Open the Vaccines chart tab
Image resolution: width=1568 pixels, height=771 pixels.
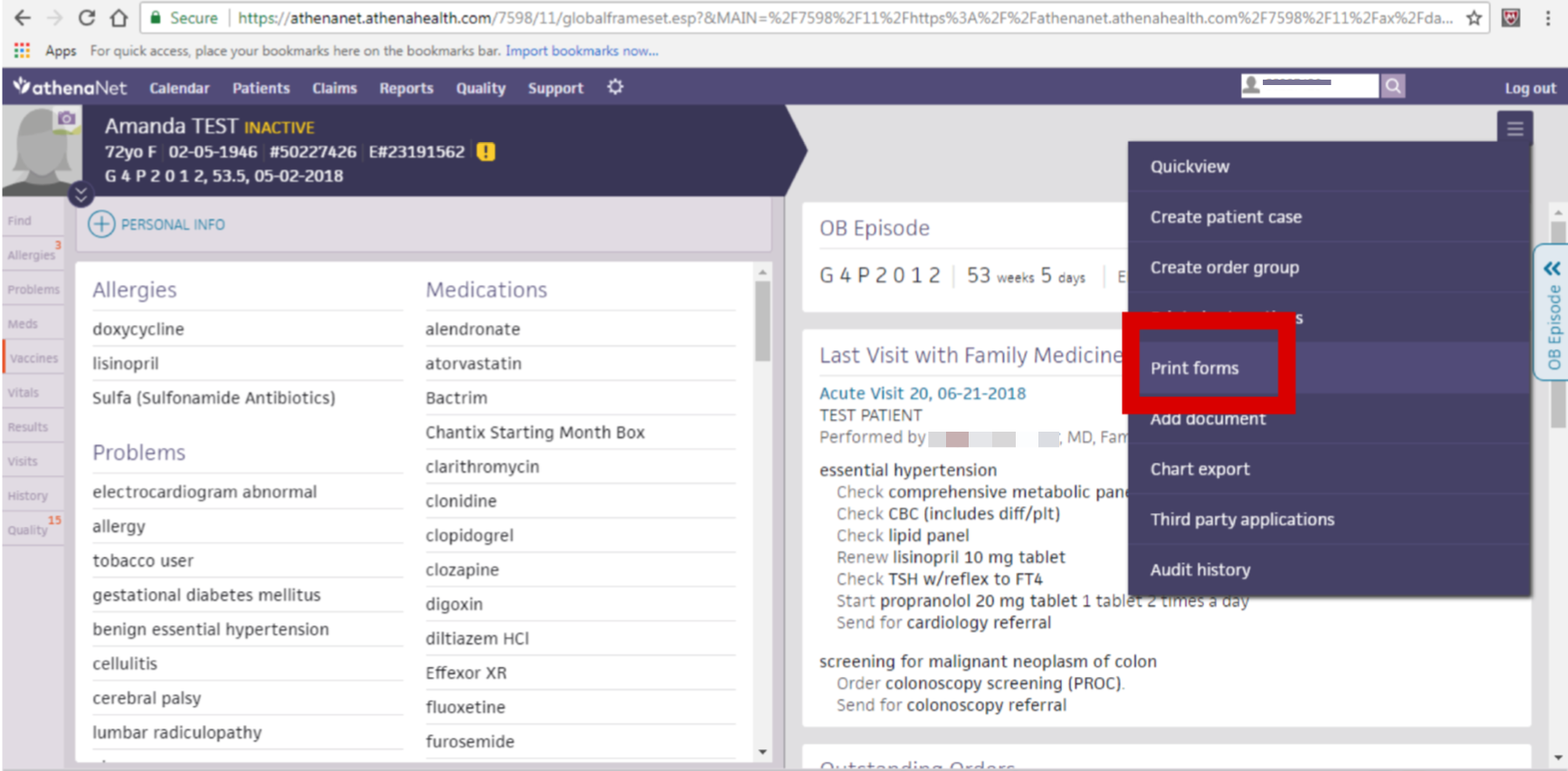coord(33,358)
